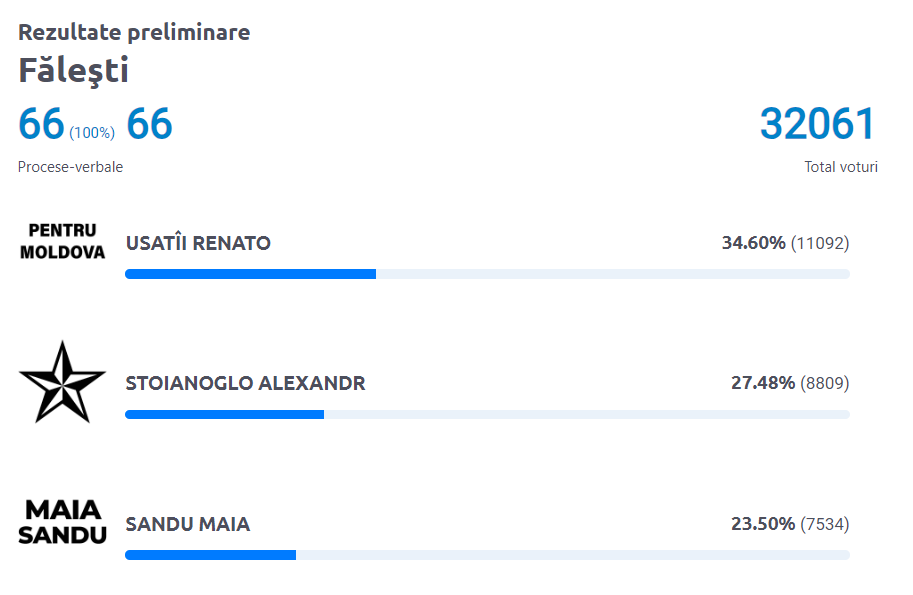Click the 27.48% result figure
This screenshot has width=913, height=595.
coord(763,383)
